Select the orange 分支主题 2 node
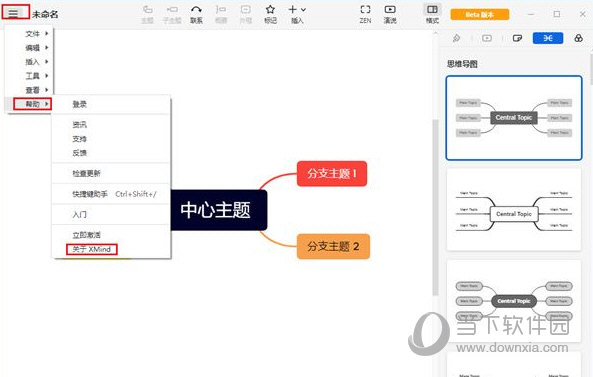The width and height of the screenshot is (593, 377). [x=333, y=247]
